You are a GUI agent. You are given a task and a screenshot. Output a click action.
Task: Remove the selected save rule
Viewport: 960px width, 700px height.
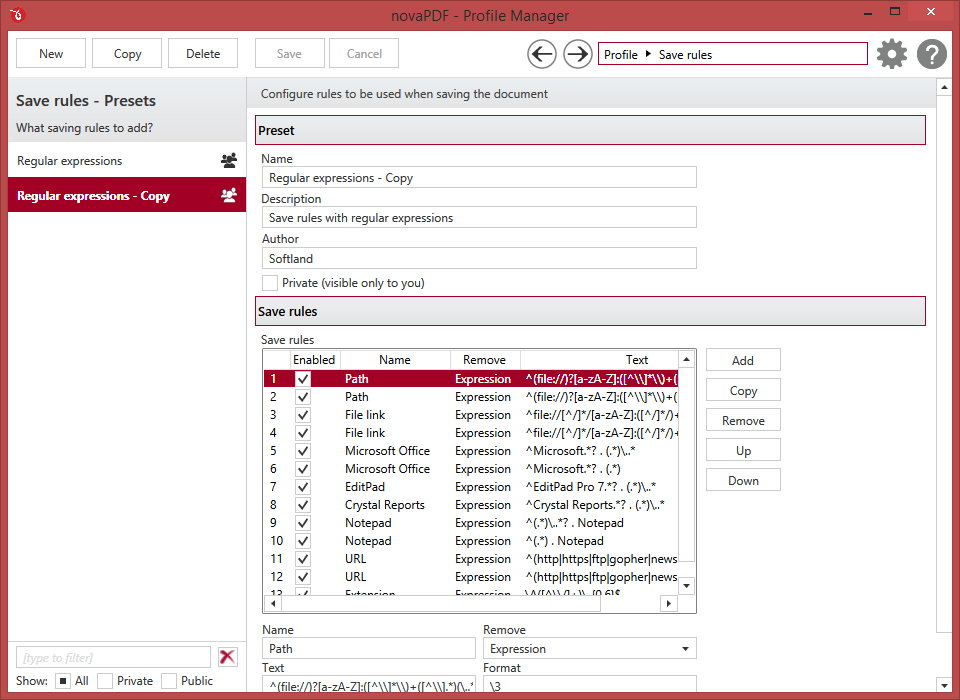[x=743, y=420]
